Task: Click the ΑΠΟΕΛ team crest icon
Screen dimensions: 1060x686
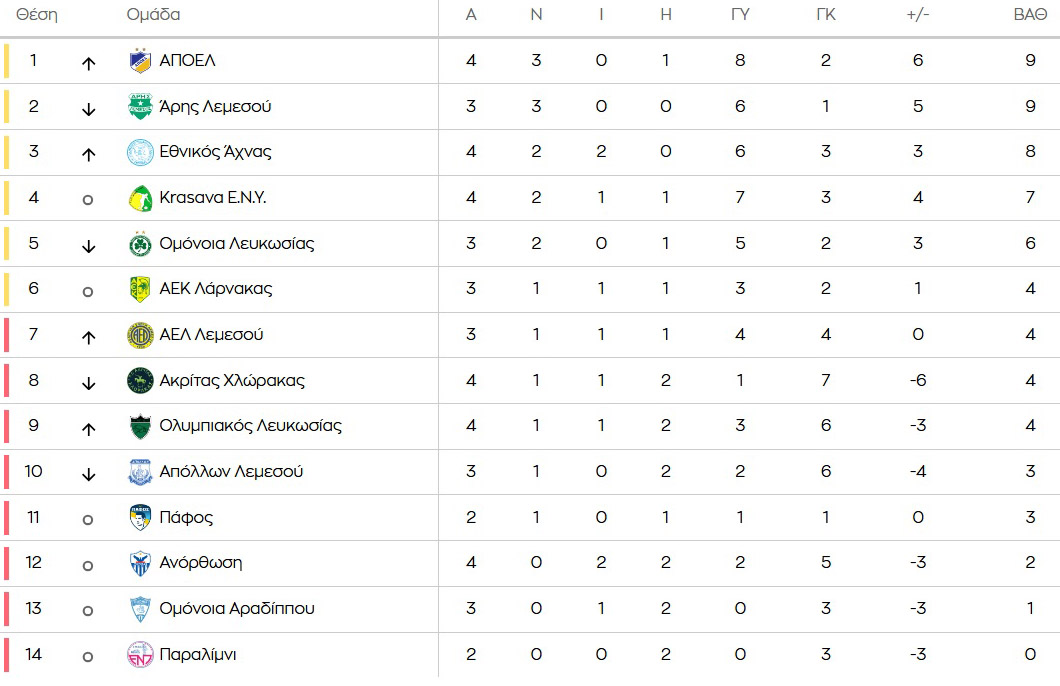Action: (x=140, y=61)
